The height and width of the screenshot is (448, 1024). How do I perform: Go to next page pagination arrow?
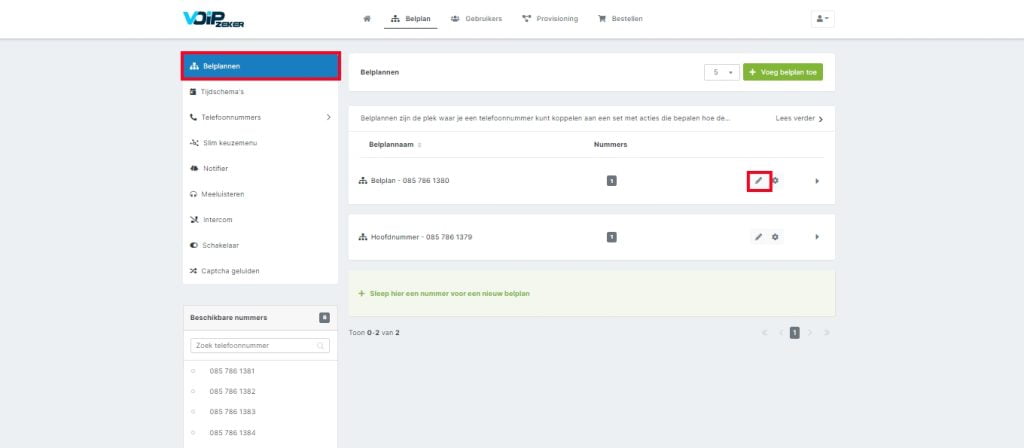coord(810,333)
